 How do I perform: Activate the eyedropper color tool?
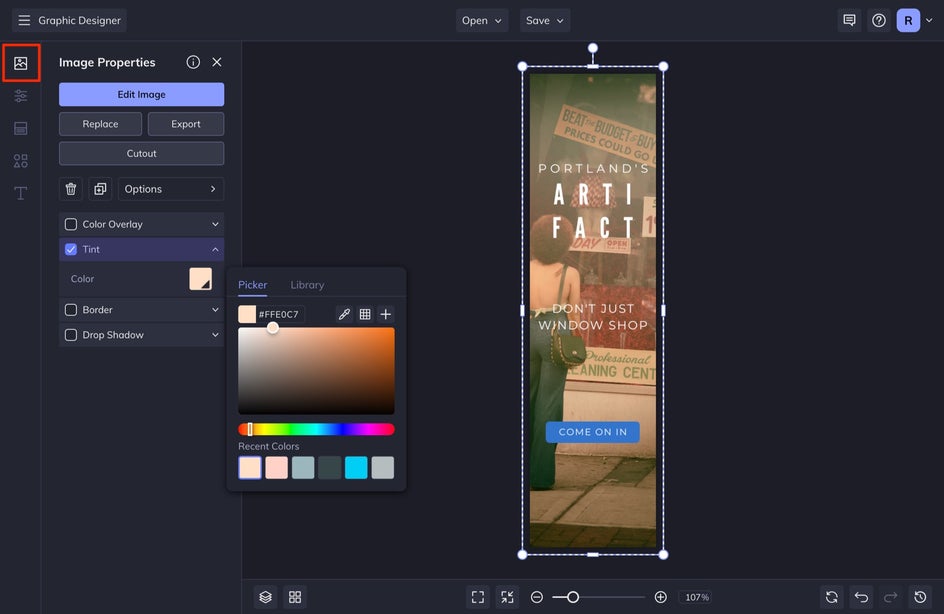tap(344, 314)
